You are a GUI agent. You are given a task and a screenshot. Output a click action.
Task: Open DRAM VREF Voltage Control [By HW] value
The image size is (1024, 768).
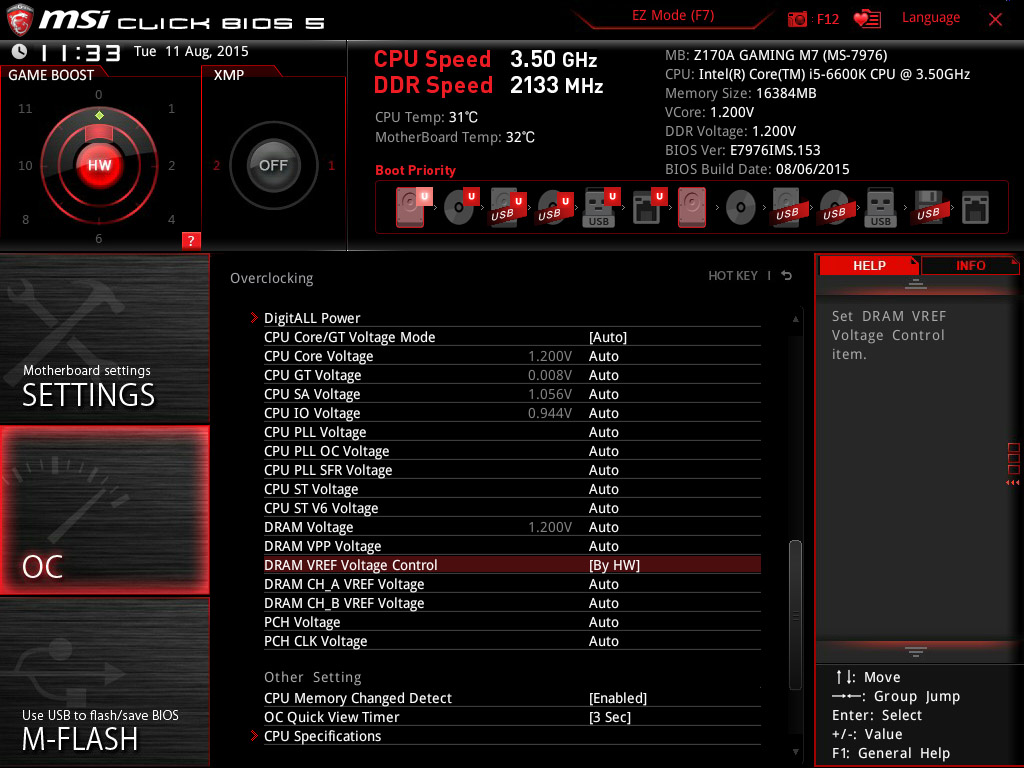(x=615, y=565)
